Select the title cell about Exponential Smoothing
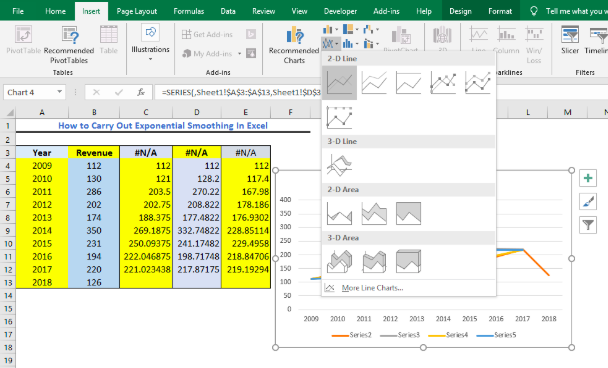Screen dimensions: 608x368 pos(163,125)
